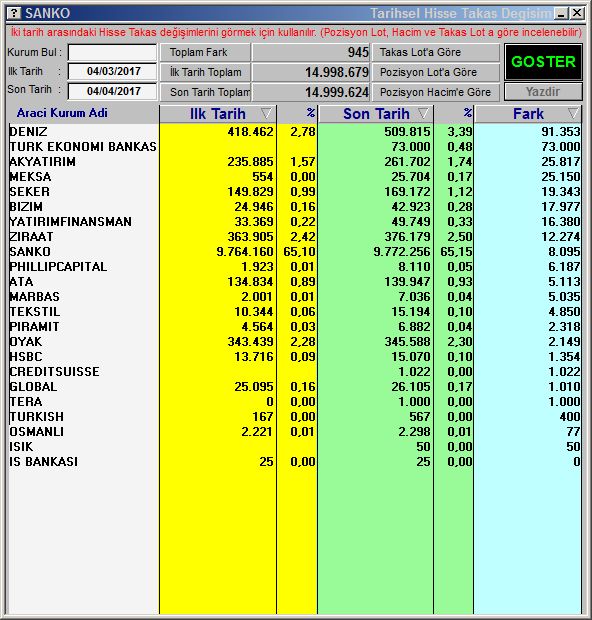The image size is (592, 620).
Task: Sort by Fark column triangle
Action: [x=573, y=114]
